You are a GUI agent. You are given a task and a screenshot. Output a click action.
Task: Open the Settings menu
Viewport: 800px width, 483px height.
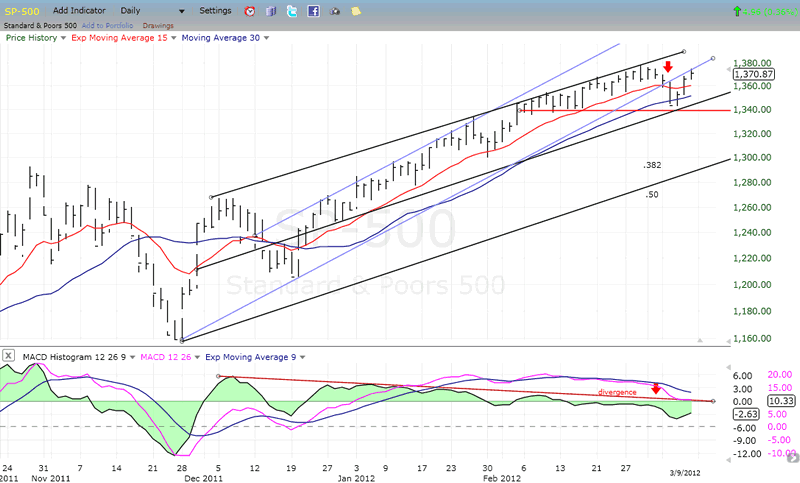[x=215, y=10]
